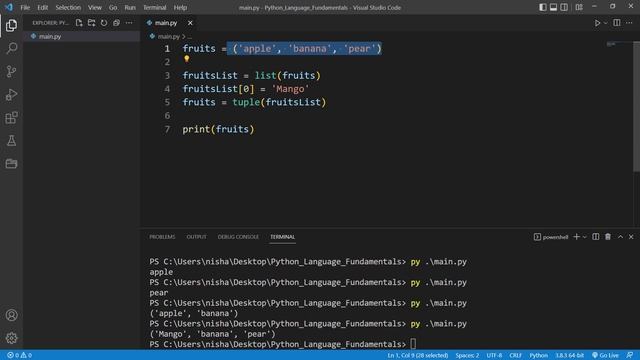Open Run and Debug view
The height and width of the screenshot is (360, 640).
click(x=11, y=95)
